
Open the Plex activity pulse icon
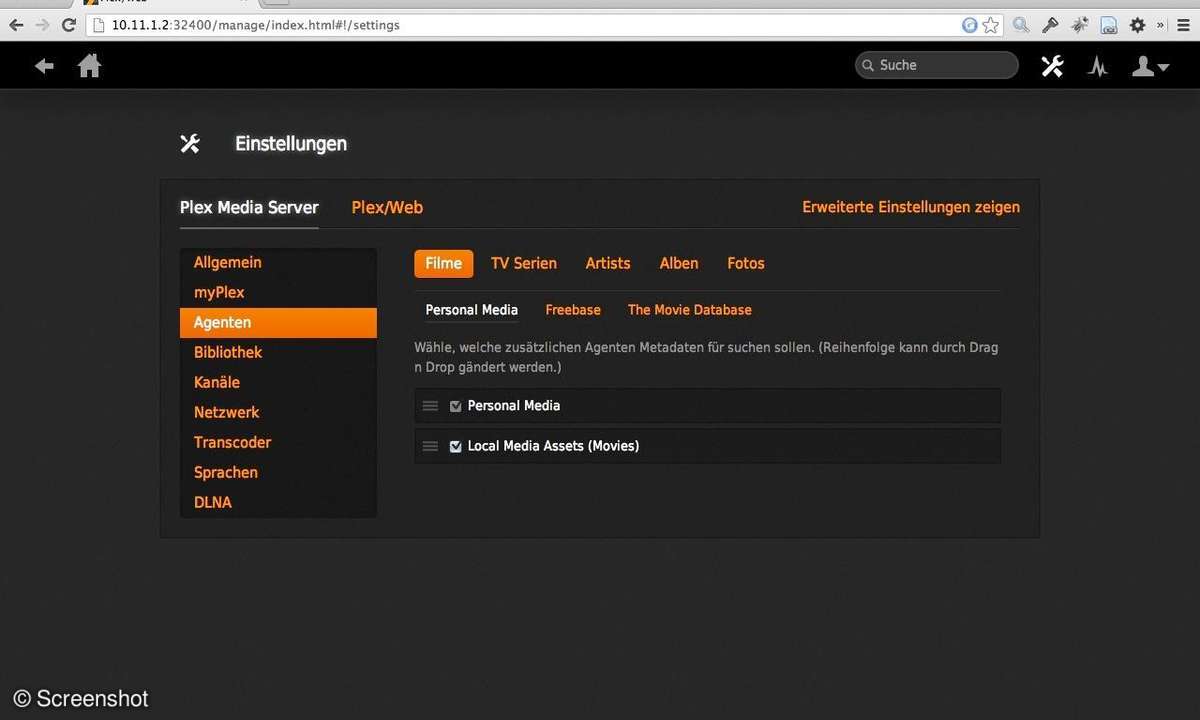point(1098,66)
